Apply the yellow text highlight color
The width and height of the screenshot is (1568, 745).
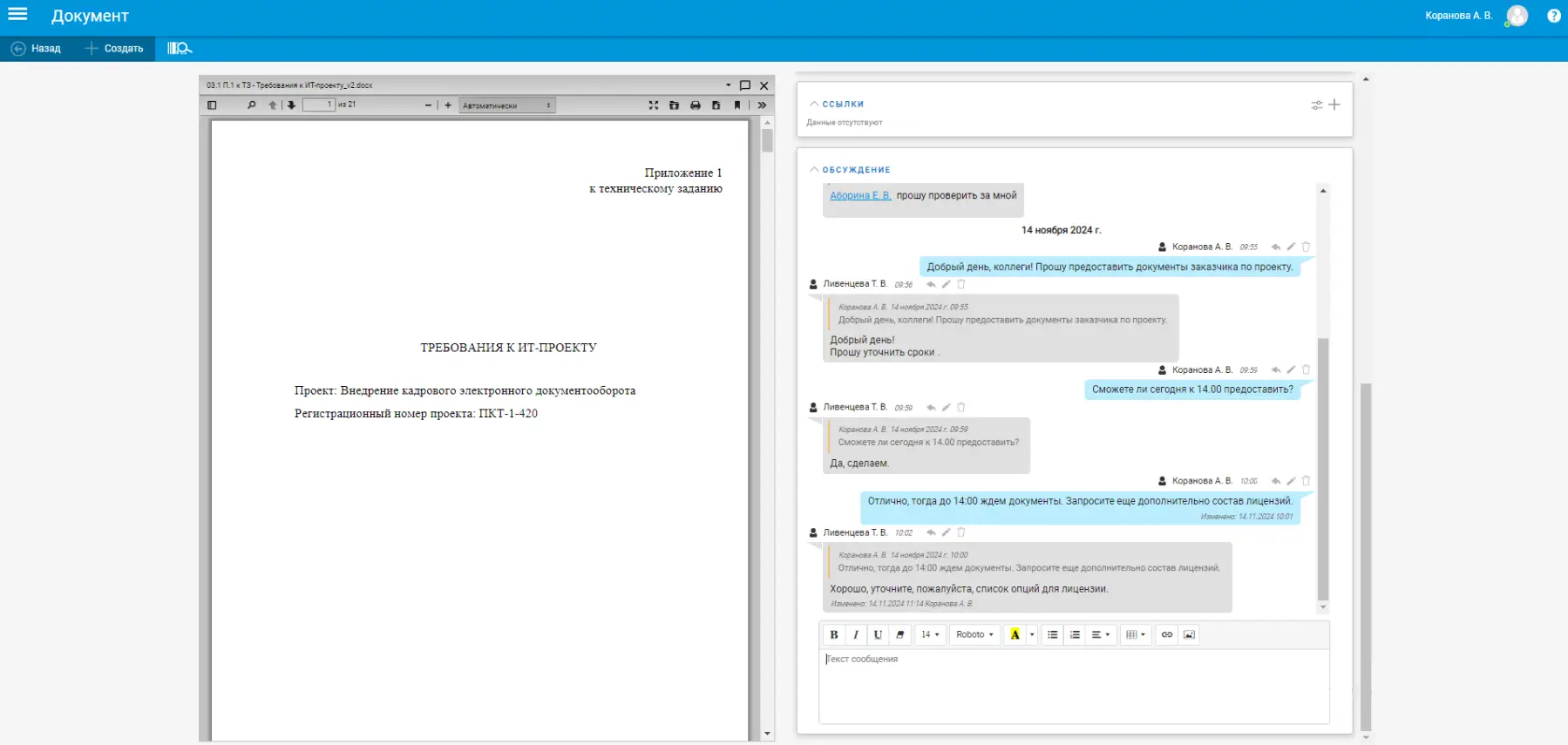click(1015, 635)
